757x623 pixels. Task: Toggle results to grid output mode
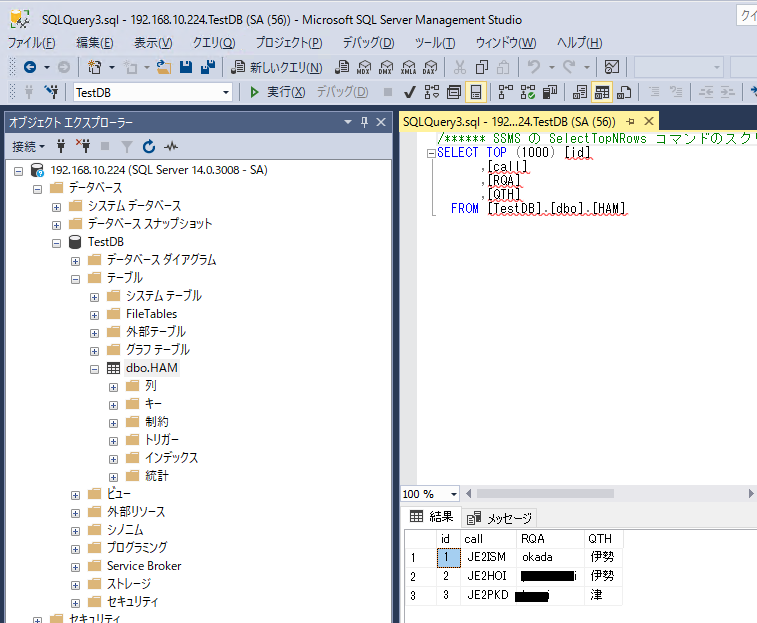point(602,92)
